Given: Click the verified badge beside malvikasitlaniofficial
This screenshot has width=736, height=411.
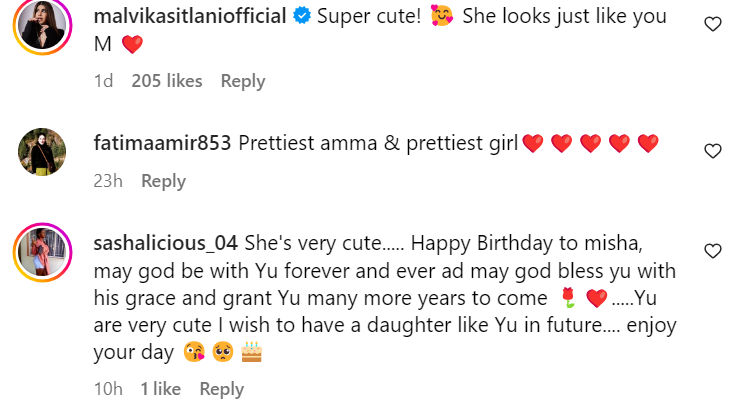Looking at the screenshot, I should (300, 18).
